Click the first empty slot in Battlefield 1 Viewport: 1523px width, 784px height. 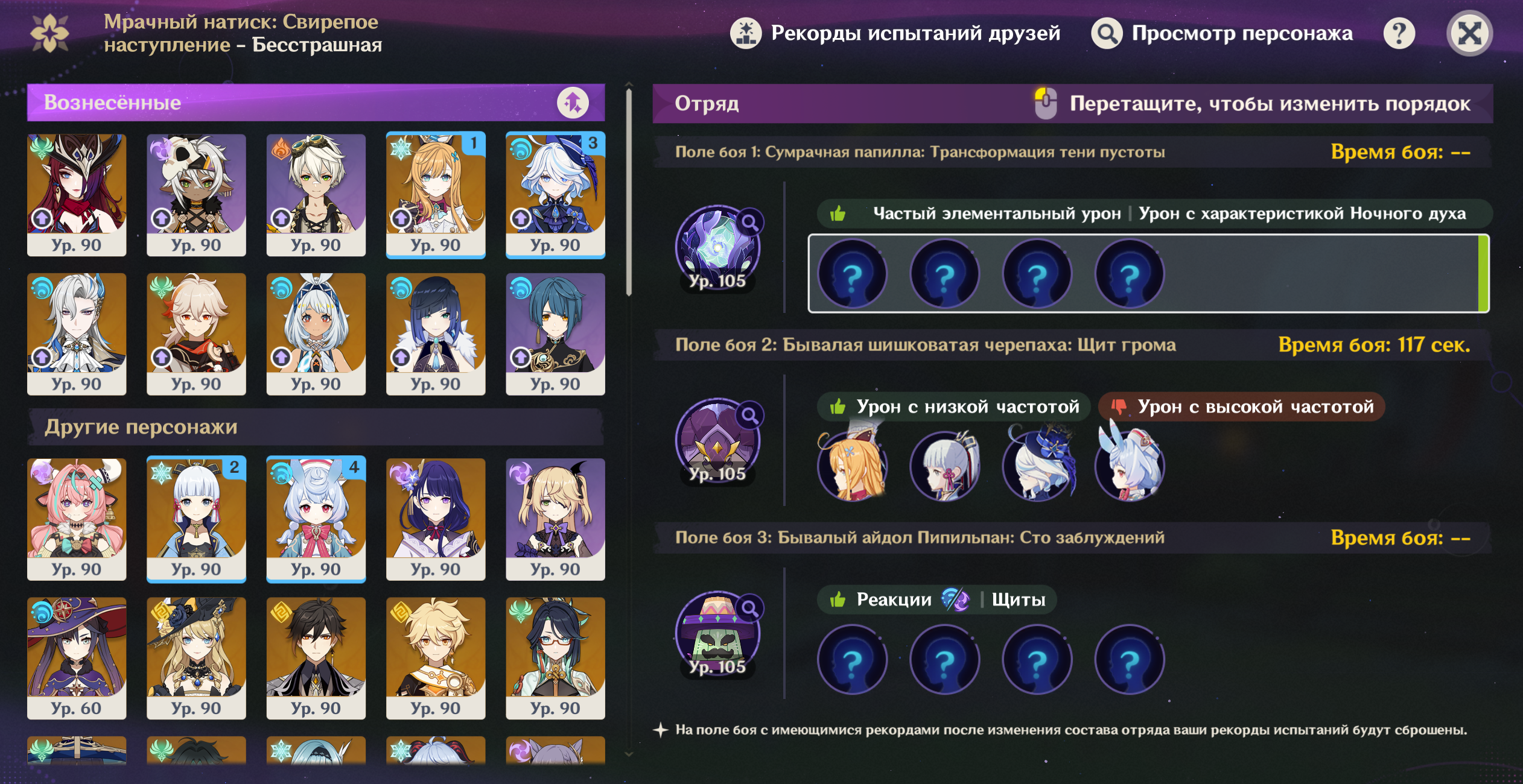point(851,274)
